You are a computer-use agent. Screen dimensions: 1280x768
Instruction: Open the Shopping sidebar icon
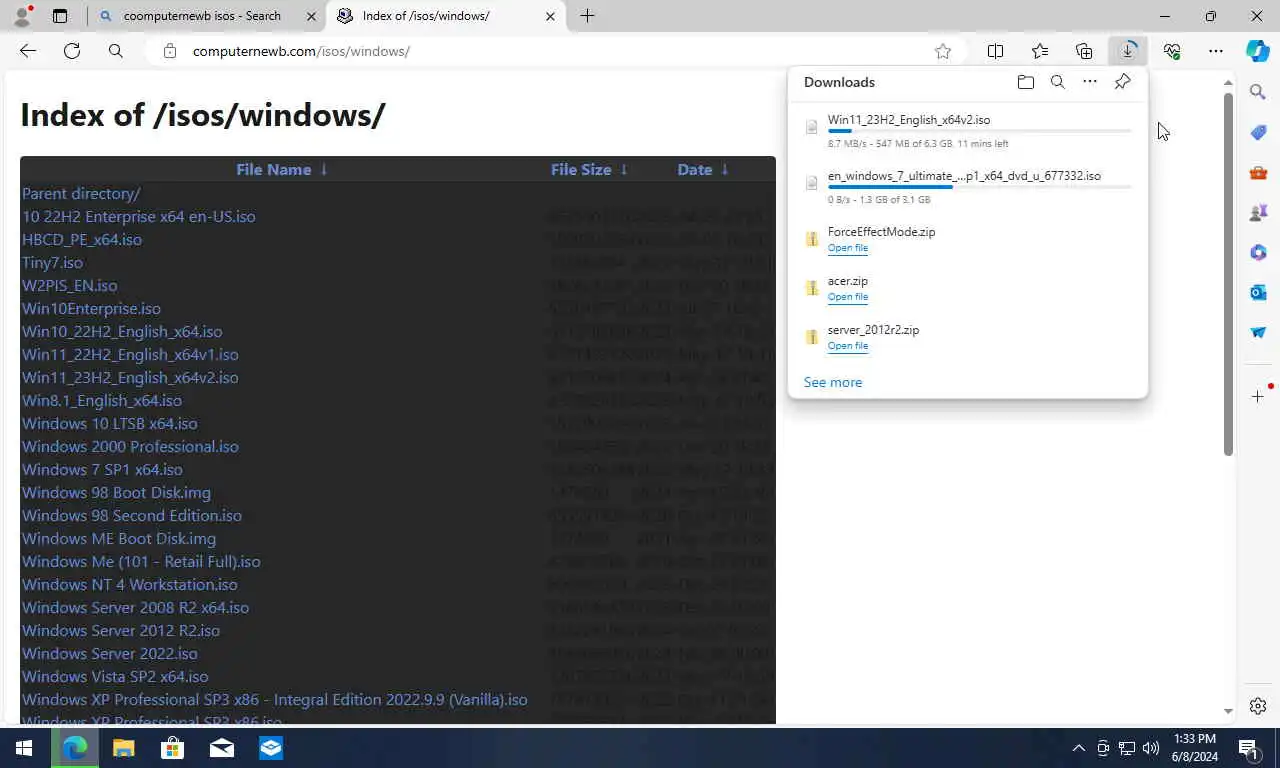[1258, 132]
